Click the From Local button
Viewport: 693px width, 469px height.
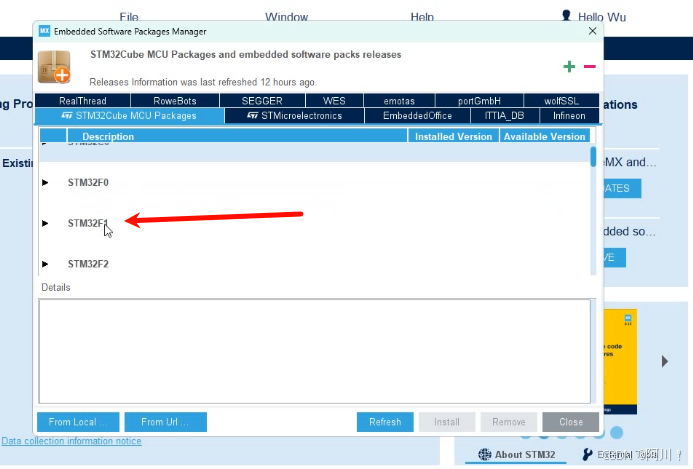click(x=78, y=422)
